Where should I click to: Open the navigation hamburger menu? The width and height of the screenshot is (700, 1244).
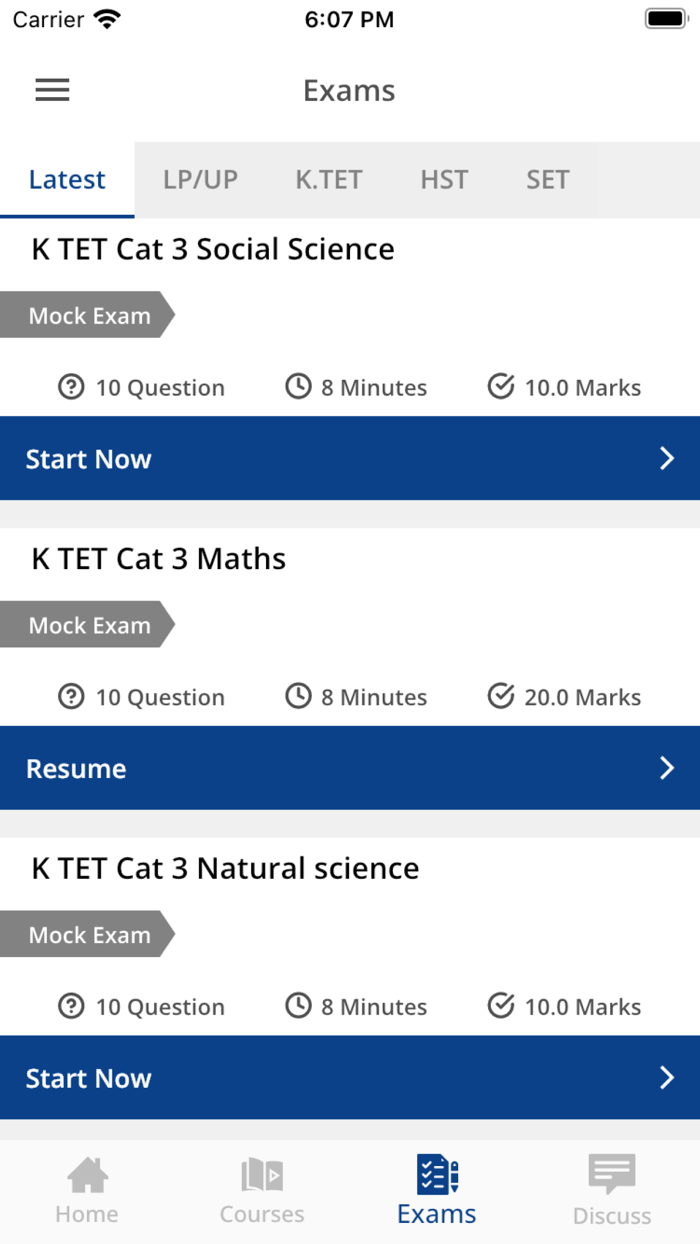click(x=52, y=90)
